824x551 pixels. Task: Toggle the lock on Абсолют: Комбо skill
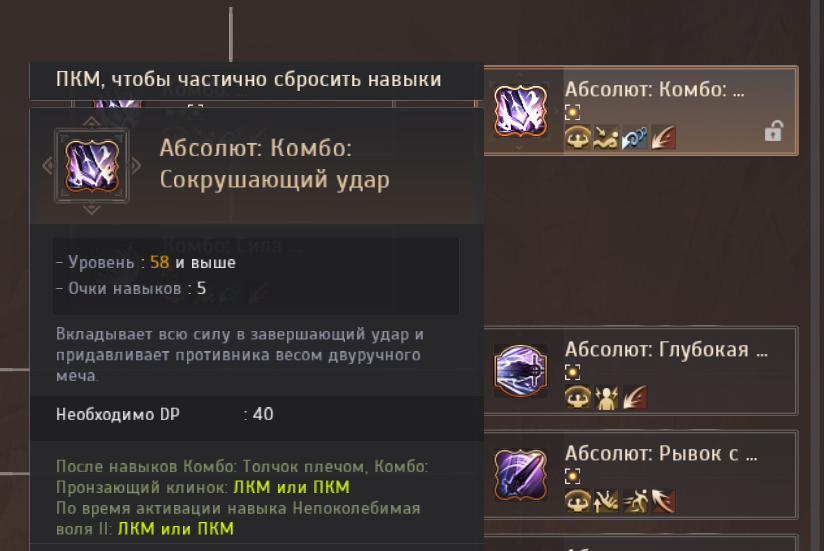point(774,131)
